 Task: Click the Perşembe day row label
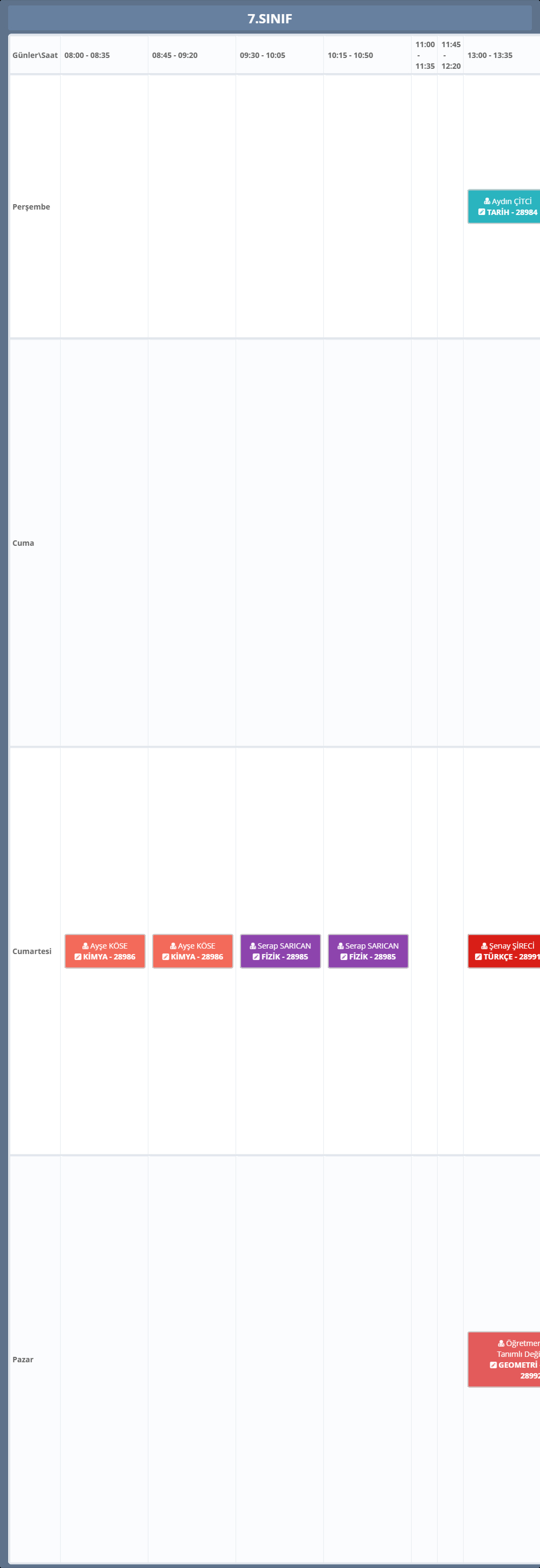[31, 207]
